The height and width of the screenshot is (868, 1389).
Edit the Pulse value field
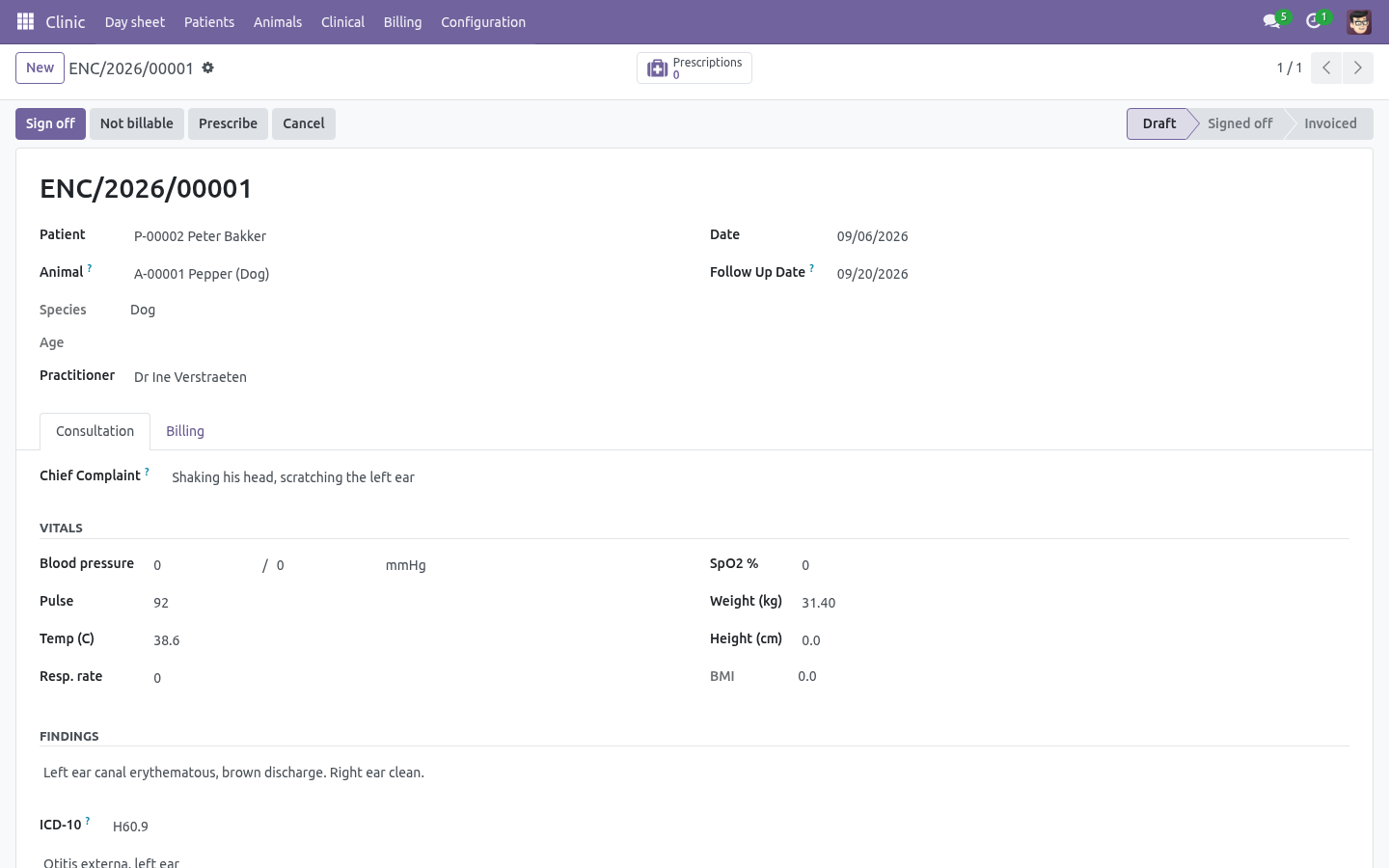414,603
